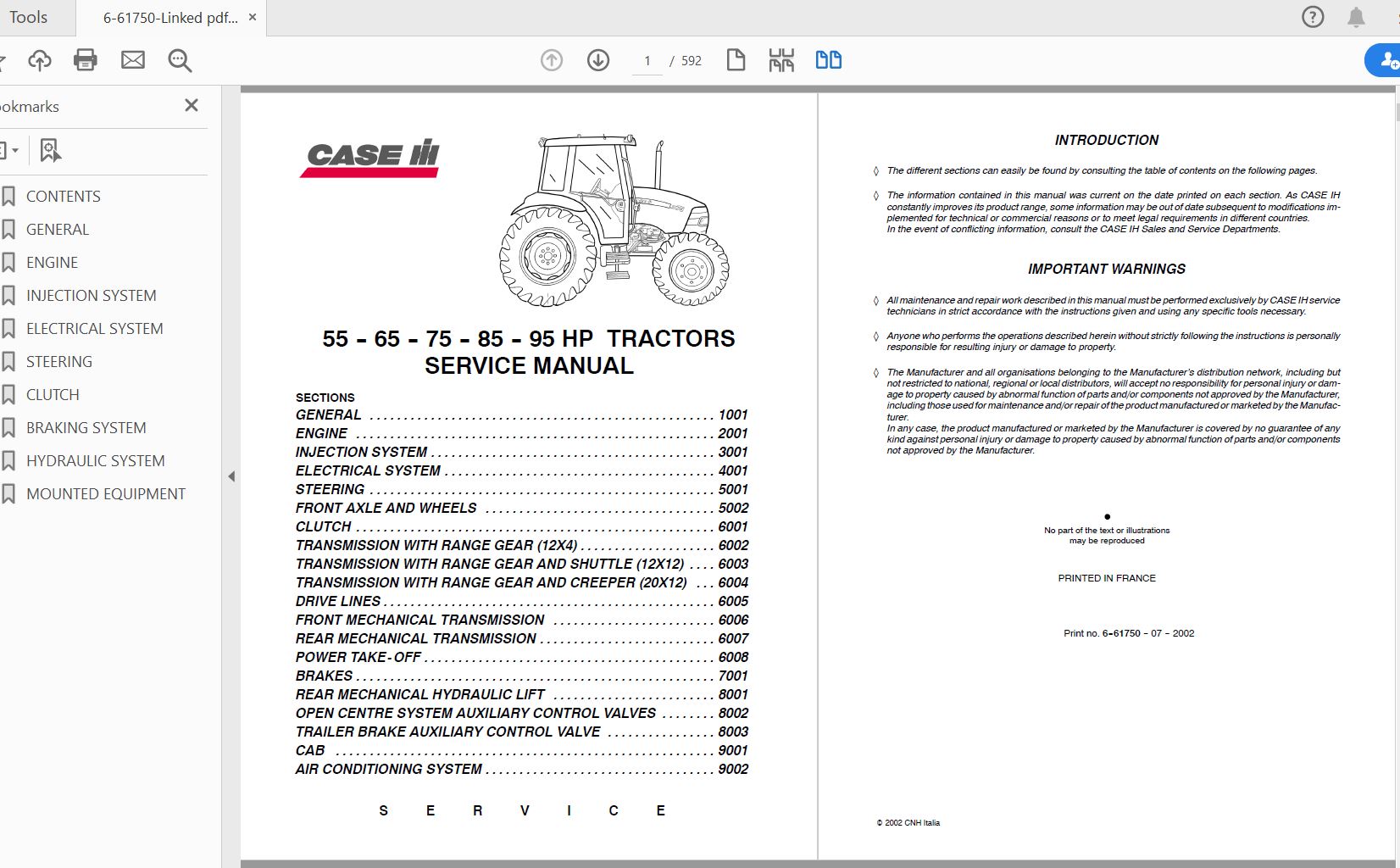Click the email envelope icon
Screen dimensions: 1400x868
pos(133,60)
